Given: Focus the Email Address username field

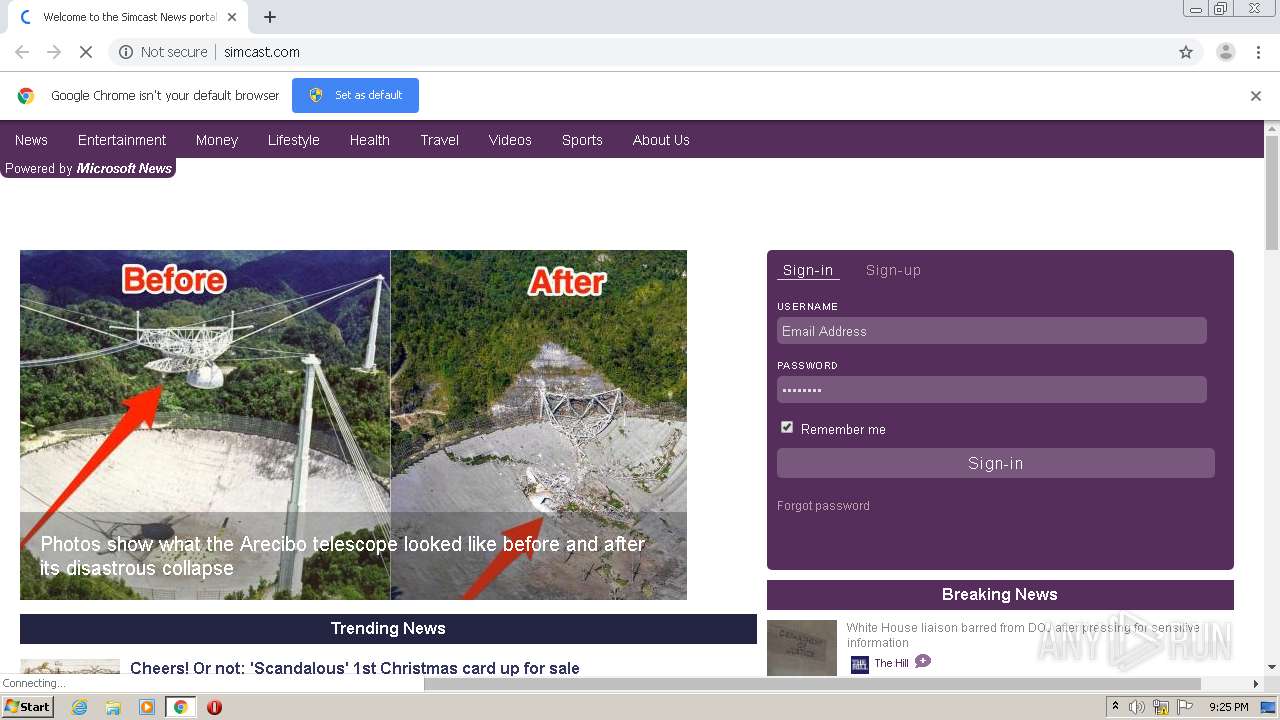Looking at the screenshot, I should click(992, 331).
